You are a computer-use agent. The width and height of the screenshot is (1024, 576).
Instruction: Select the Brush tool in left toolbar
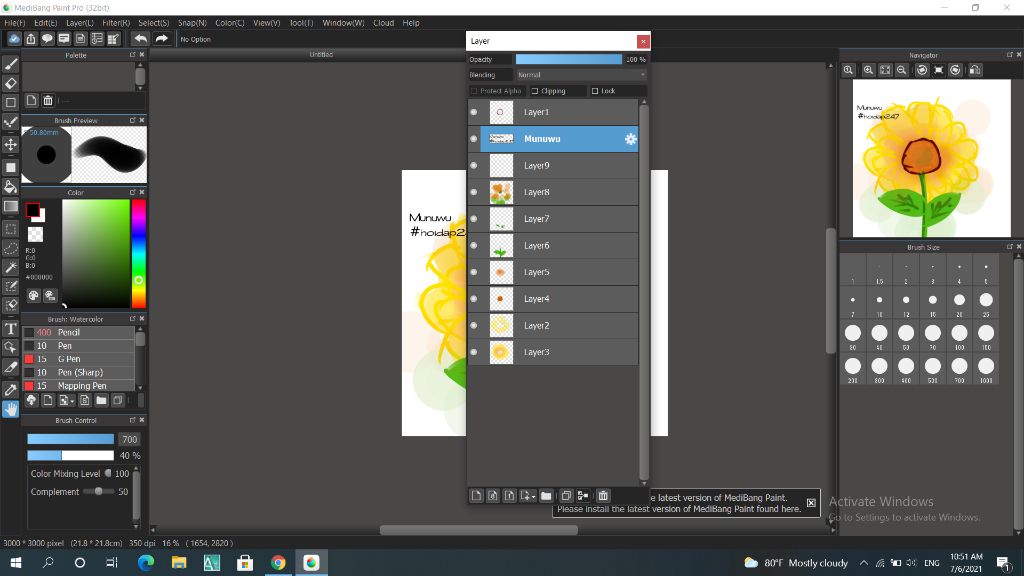[10, 64]
